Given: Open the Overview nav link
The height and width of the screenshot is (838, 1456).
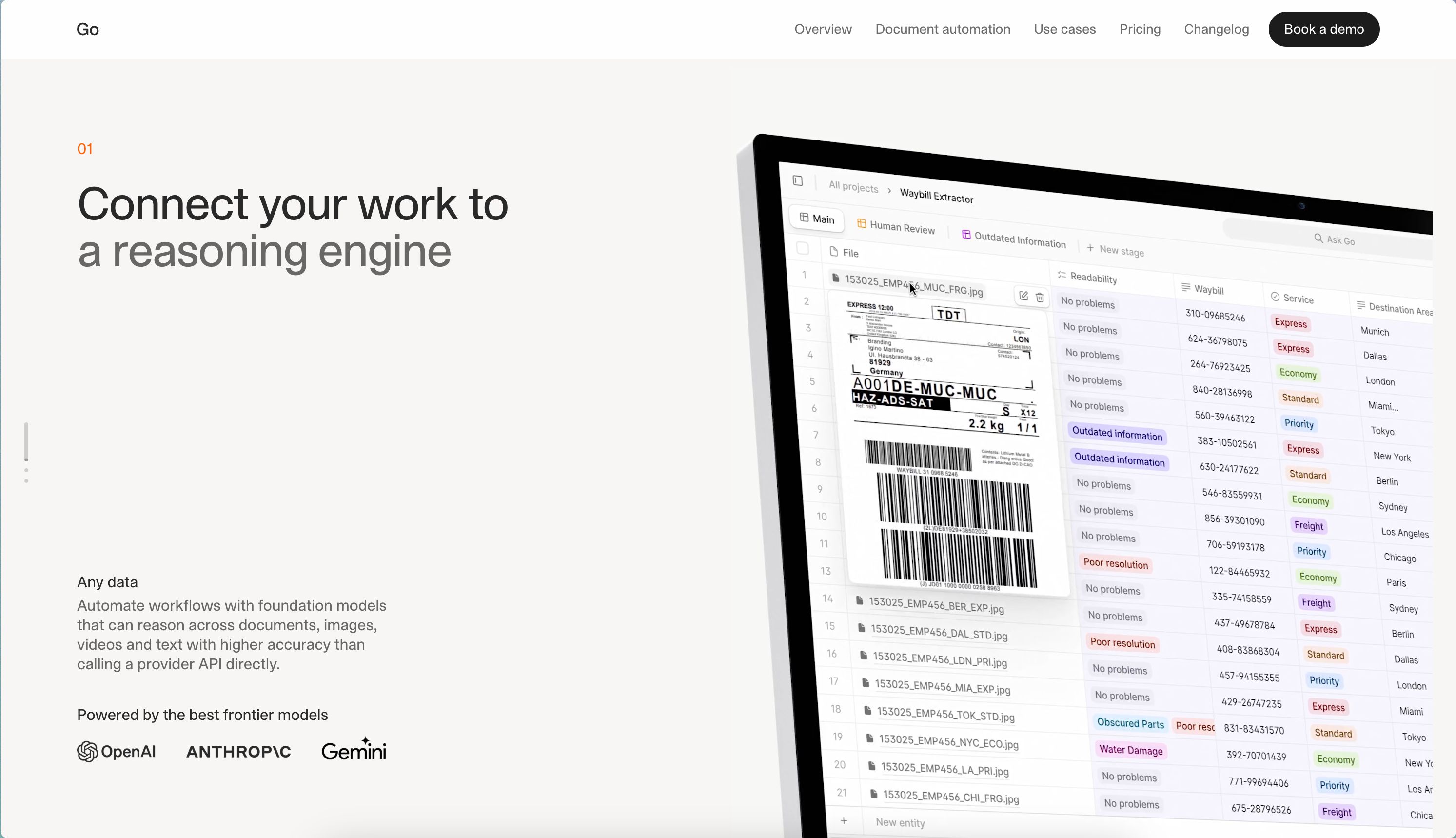Looking at the screenshot, I should (x=823, y=29).
